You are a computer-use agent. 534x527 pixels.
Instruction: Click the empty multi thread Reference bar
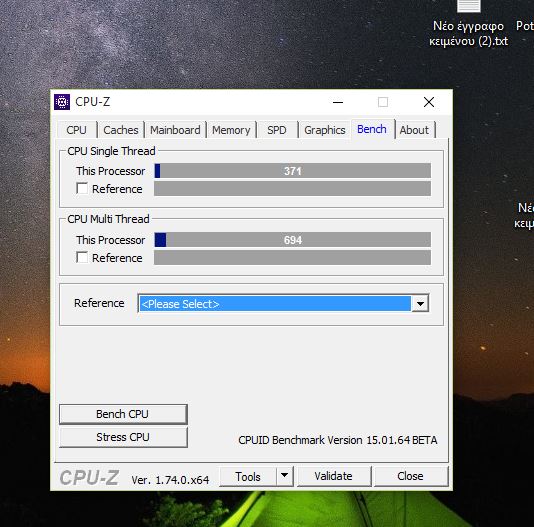pos(293,258)
